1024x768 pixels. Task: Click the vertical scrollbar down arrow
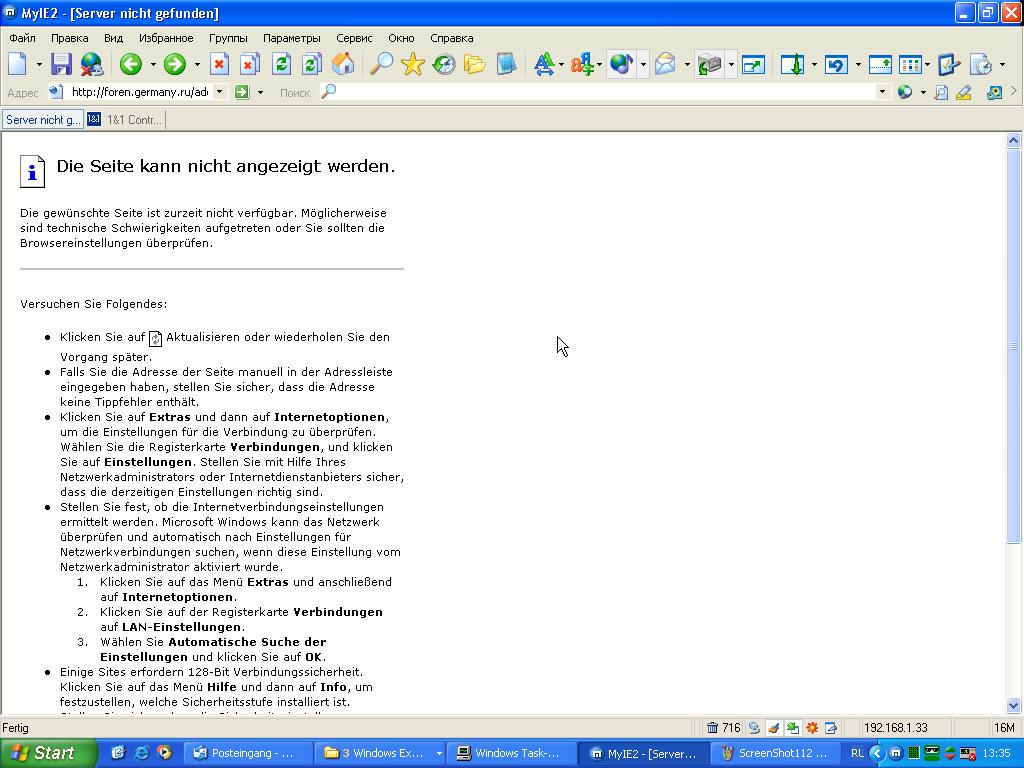pos(1013,705)
